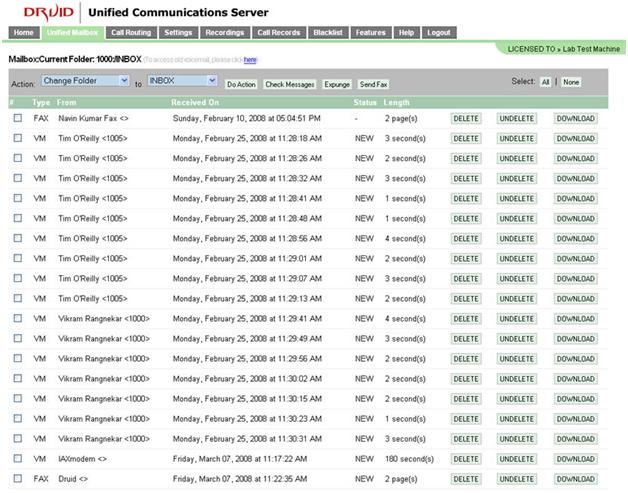Click the 'here' link for old voicemail
Image resolution: width=628 pixels, height=493 pixels.
(x=250, y=61)
